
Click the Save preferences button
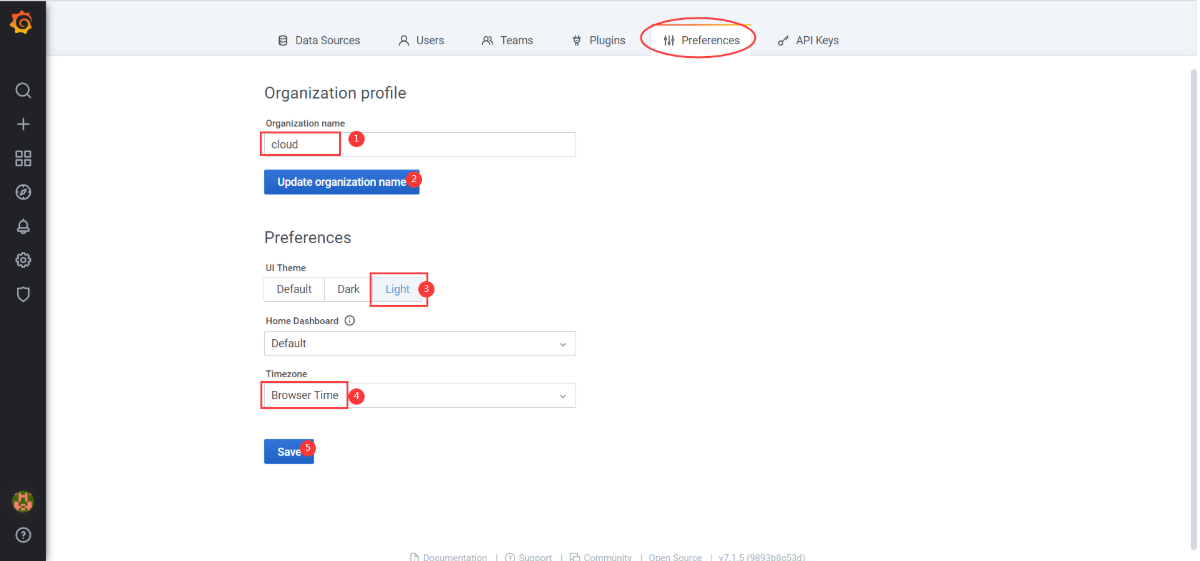coord(289,452)
